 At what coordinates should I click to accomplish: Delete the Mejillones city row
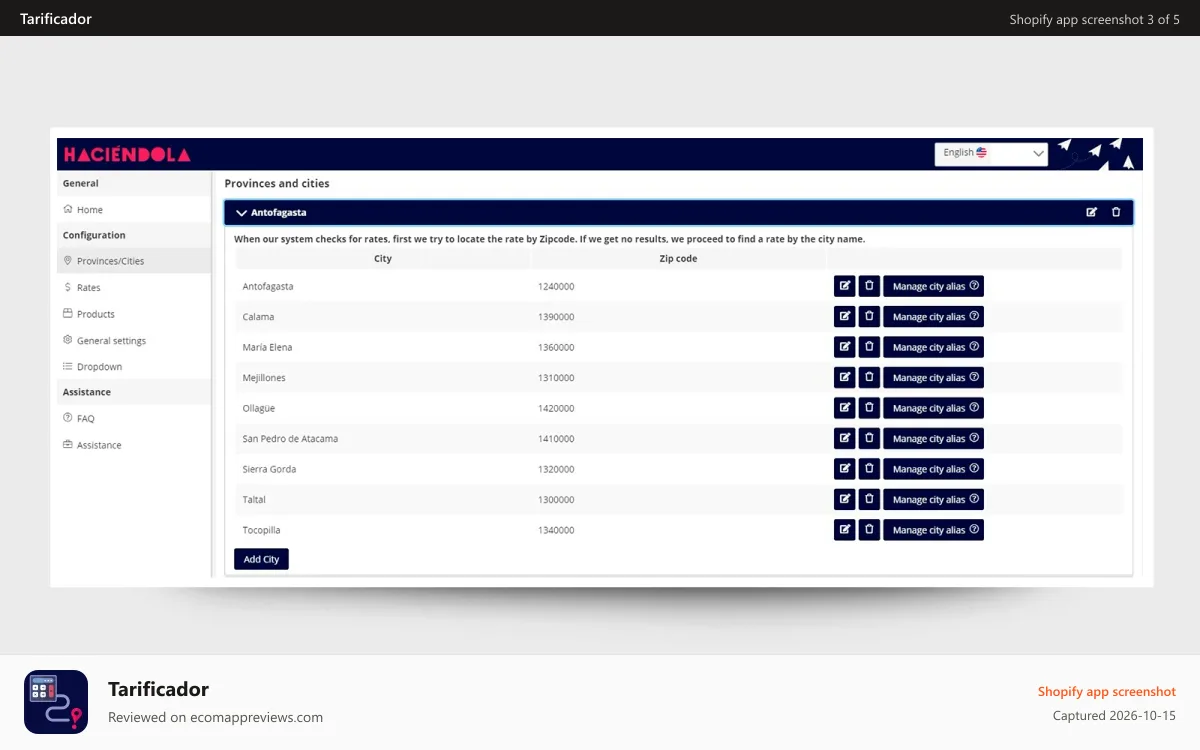coord(870,378)
